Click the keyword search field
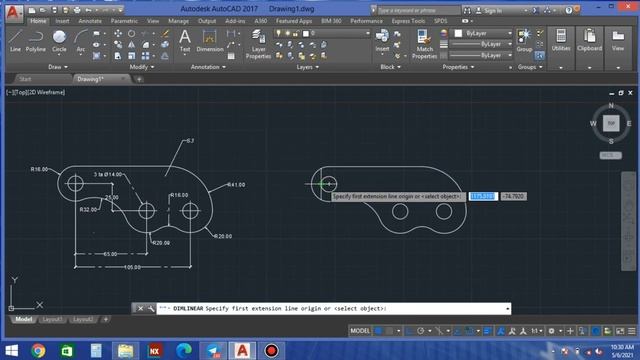Viewport: 640px width, 360px height. tap(418, 10)
